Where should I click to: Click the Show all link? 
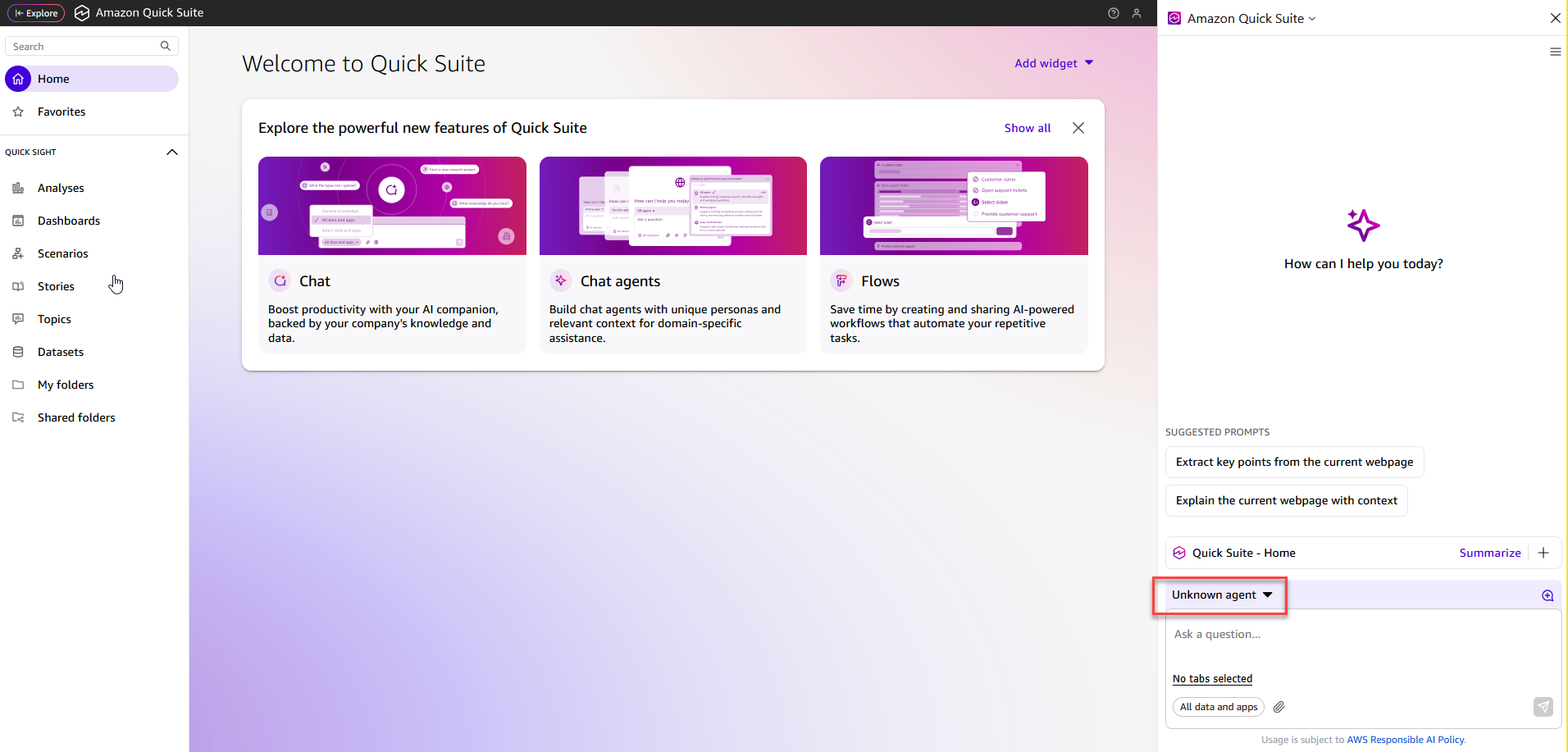(x=1028, y=128)
